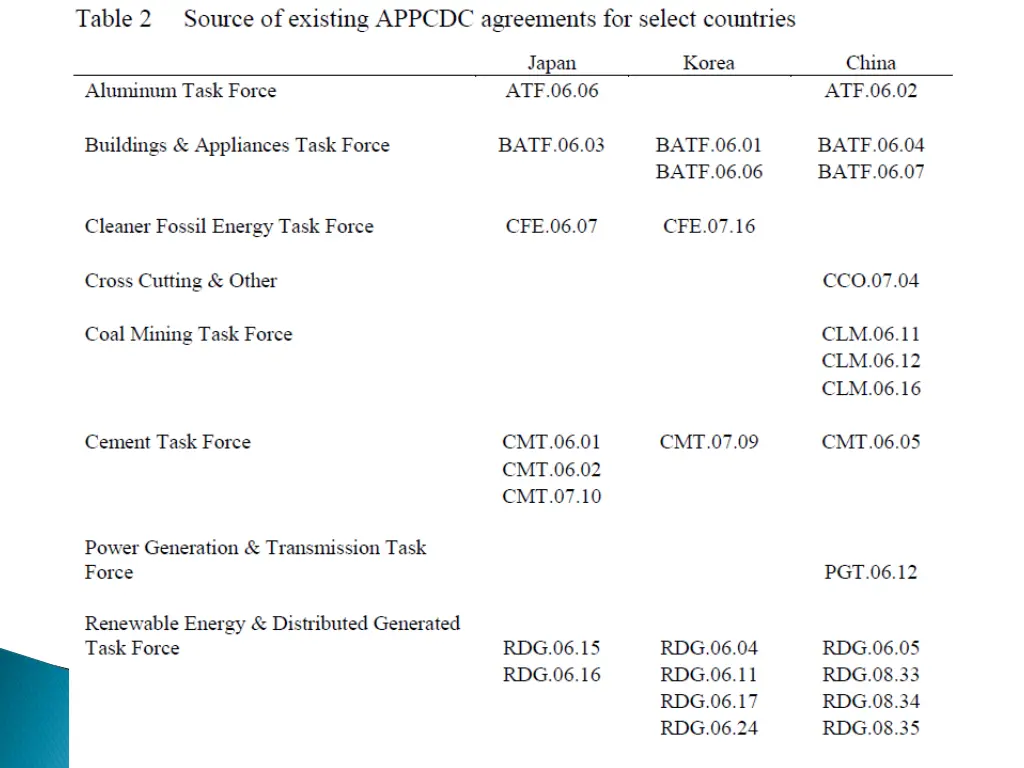Click the BATF.06.06 entry

point(709,172)
